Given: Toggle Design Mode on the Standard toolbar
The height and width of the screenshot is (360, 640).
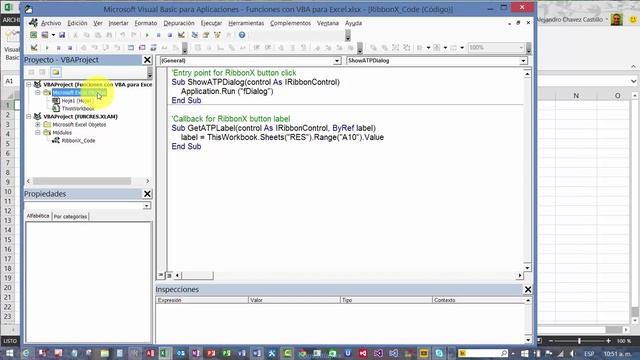Looking at the screenshot, I should 181,35.
